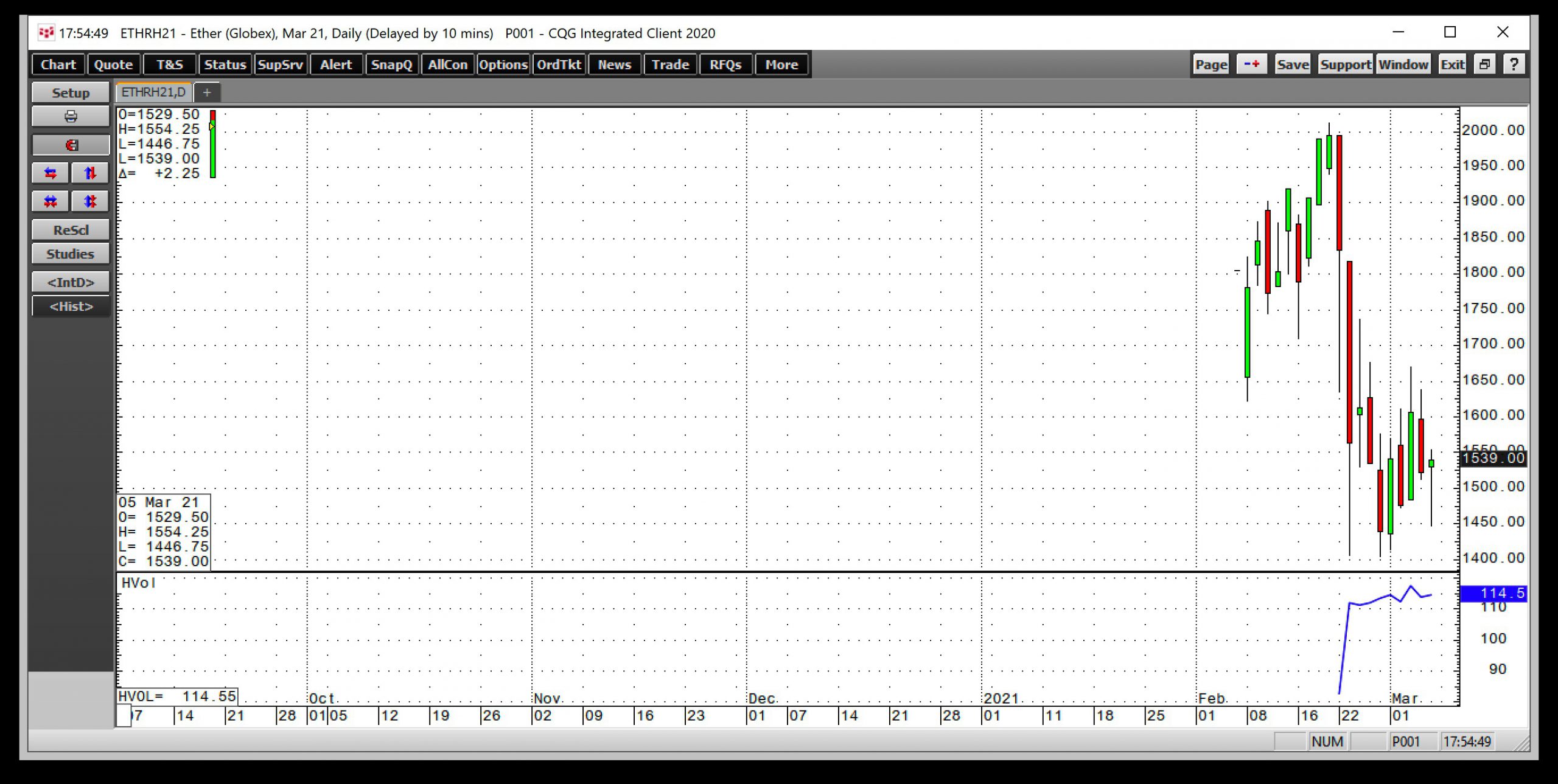Open the Quote menu button
The height and width of the screenshot is (784, 1558).
pyautogui.click(x=114, y=64)
